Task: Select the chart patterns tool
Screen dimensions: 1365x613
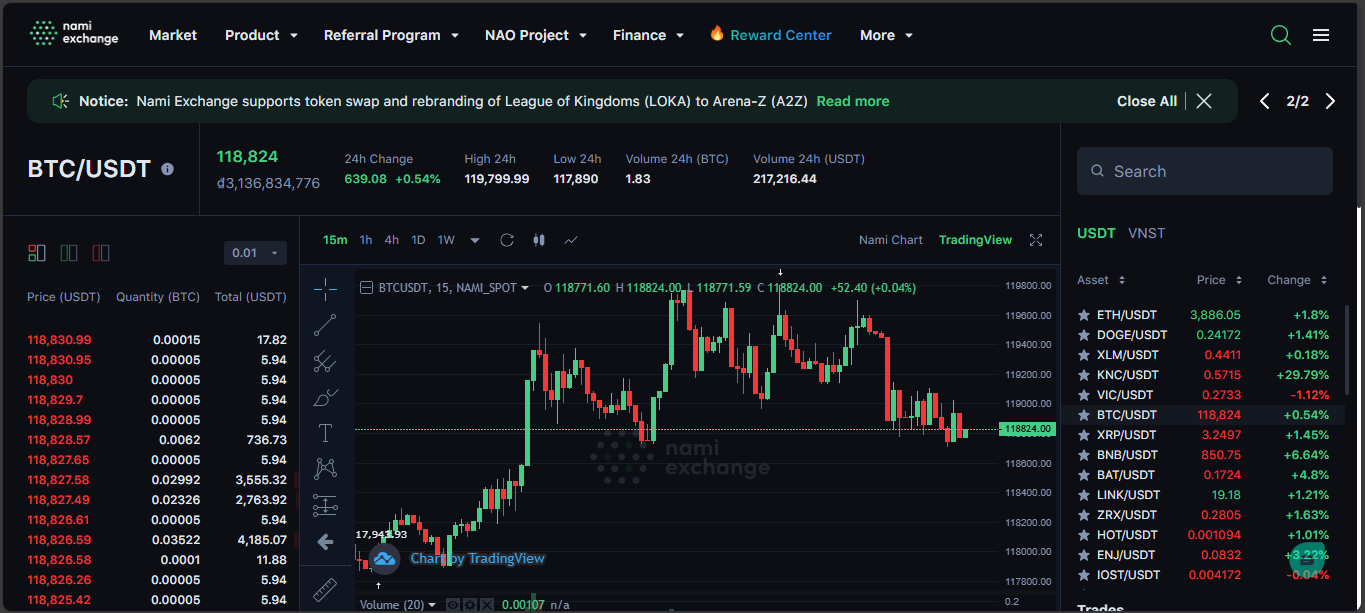Action: pyautogui.click(x=325, y=469)
